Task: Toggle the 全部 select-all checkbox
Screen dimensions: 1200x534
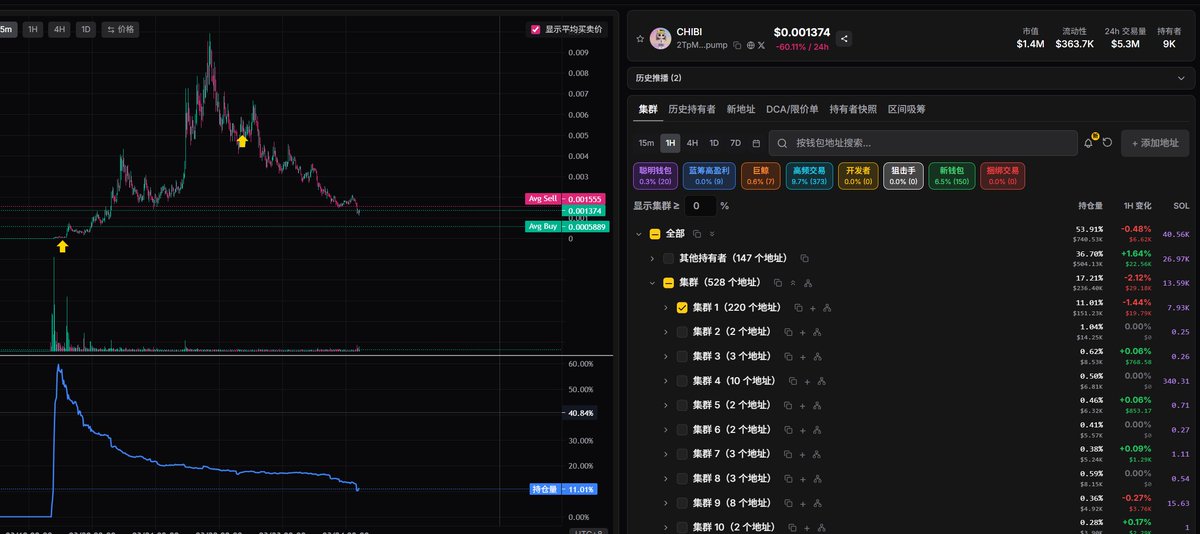Action: [x=655, y=233]
